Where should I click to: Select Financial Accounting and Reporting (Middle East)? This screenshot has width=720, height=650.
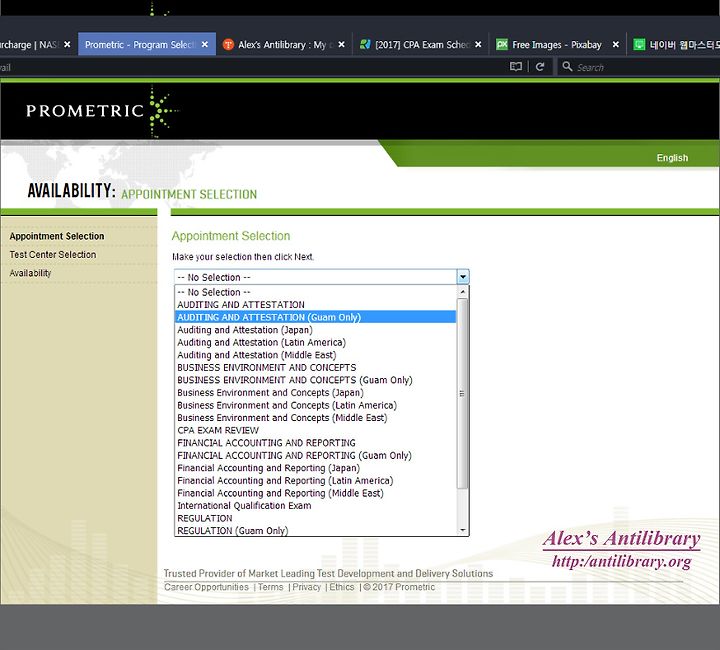click(316, 493)
